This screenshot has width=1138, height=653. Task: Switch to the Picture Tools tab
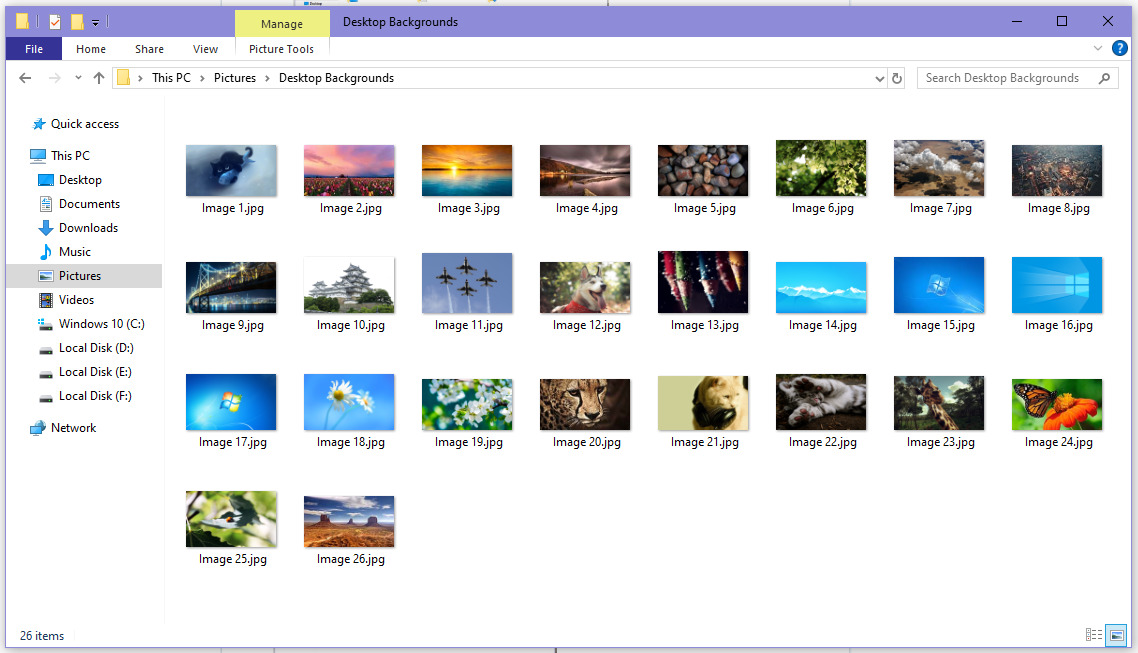[281, 49]
